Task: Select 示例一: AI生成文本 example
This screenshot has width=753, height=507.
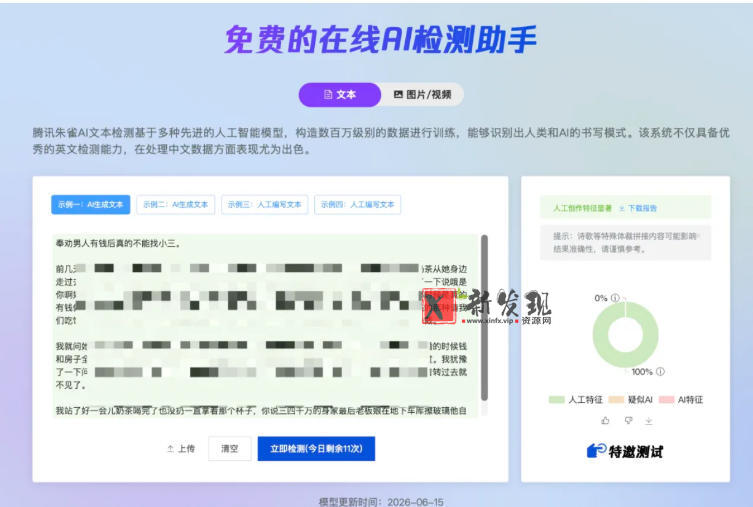Action: 90,205
